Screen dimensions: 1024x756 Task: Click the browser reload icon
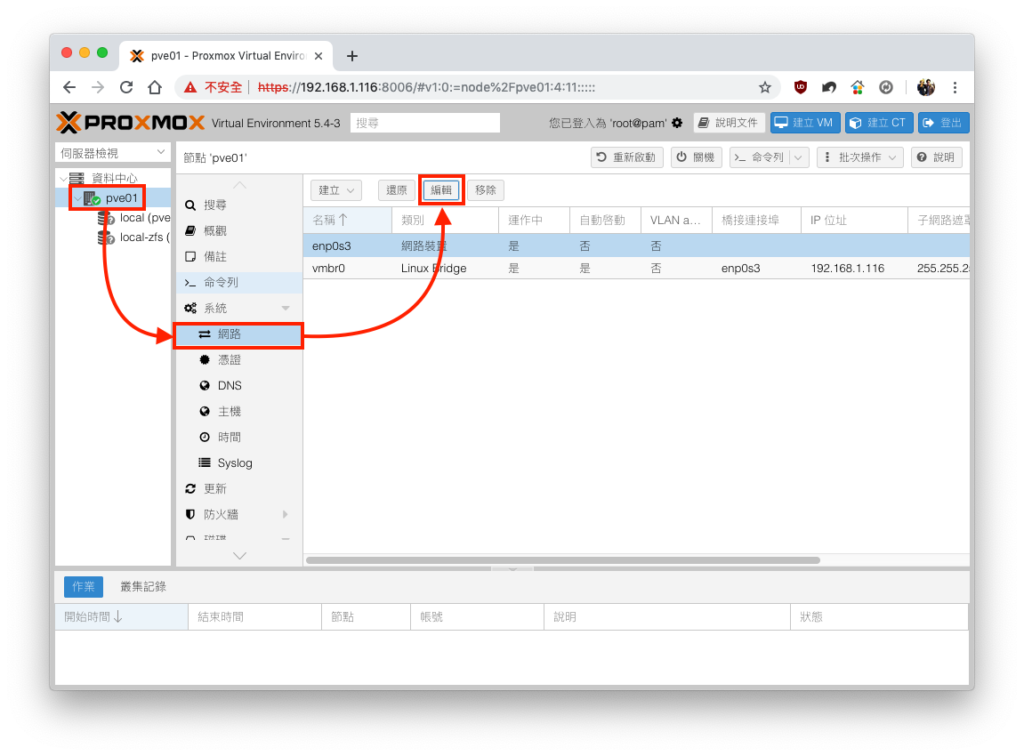tap(126, 87)
